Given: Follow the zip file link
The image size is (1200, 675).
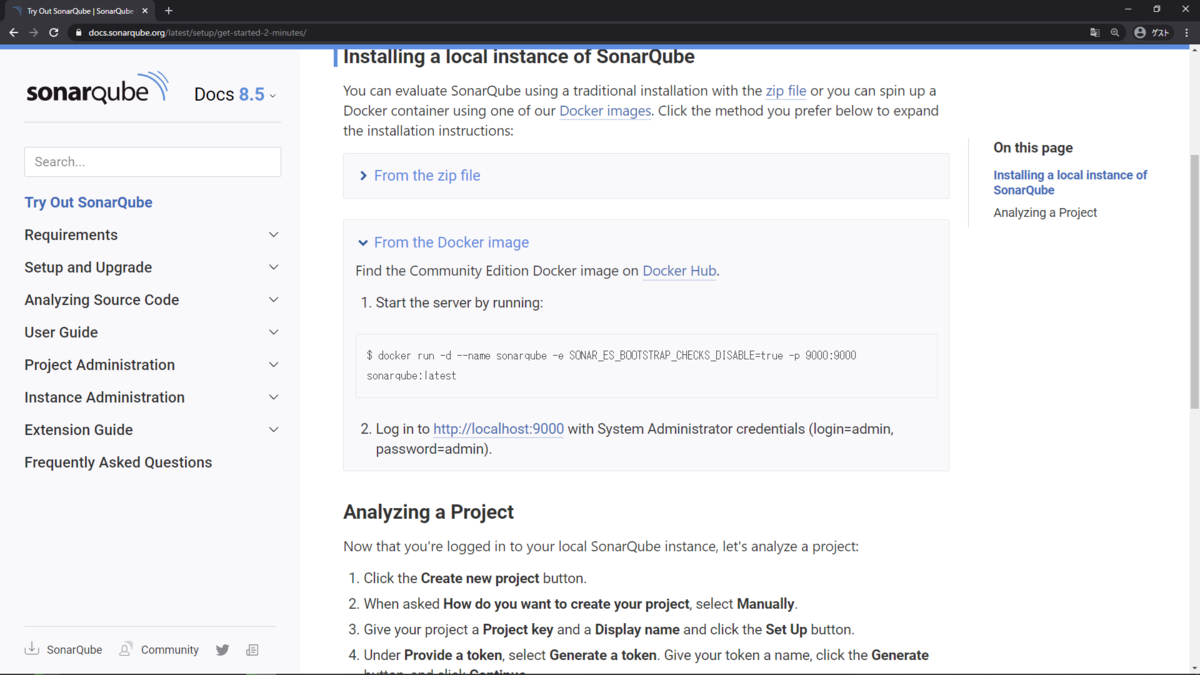Looking at the screenshot, I should 786,91.
